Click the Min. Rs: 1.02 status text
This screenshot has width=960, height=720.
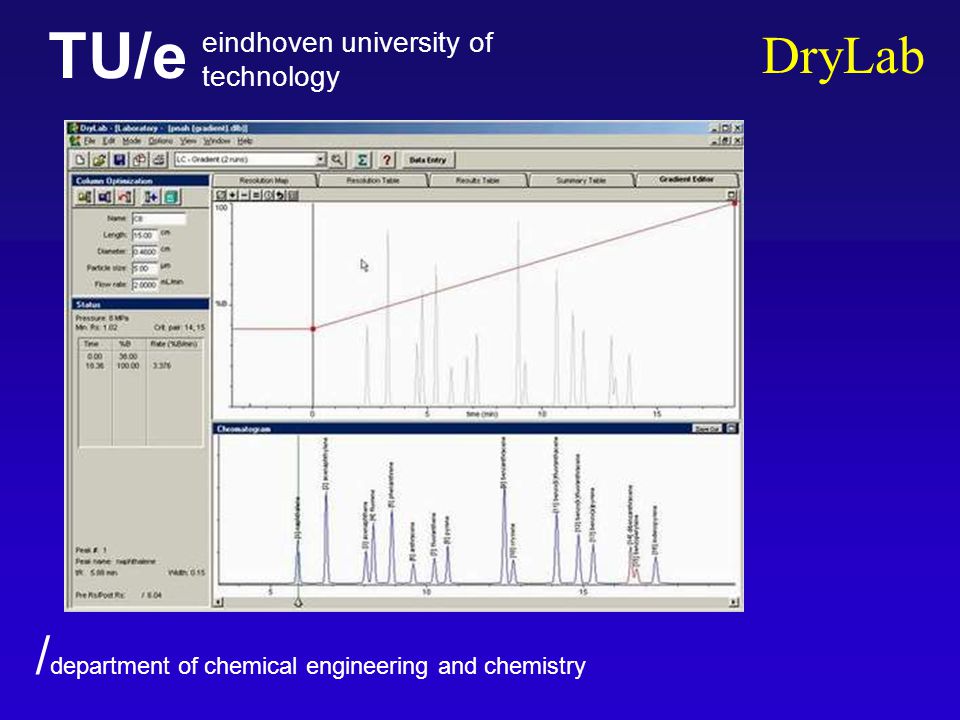point(97,328)
